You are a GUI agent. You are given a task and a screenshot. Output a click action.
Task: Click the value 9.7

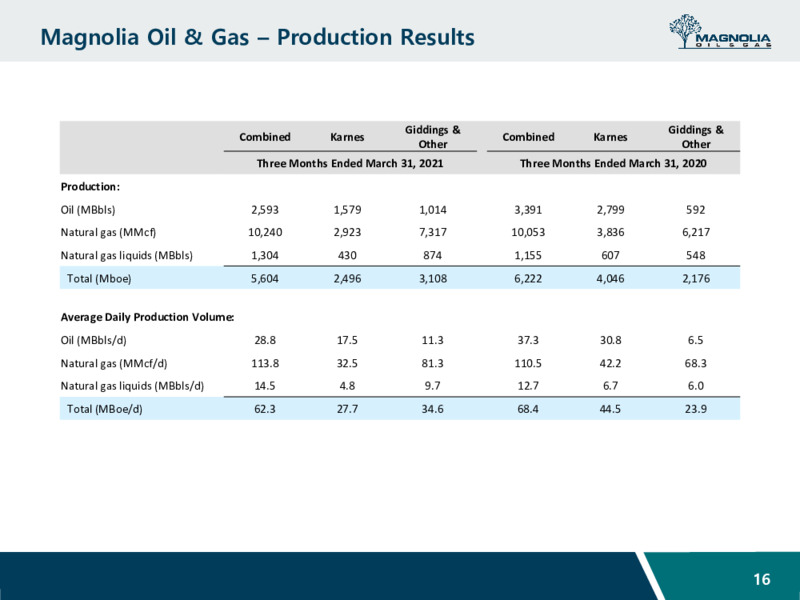click(x=433, y=386)
